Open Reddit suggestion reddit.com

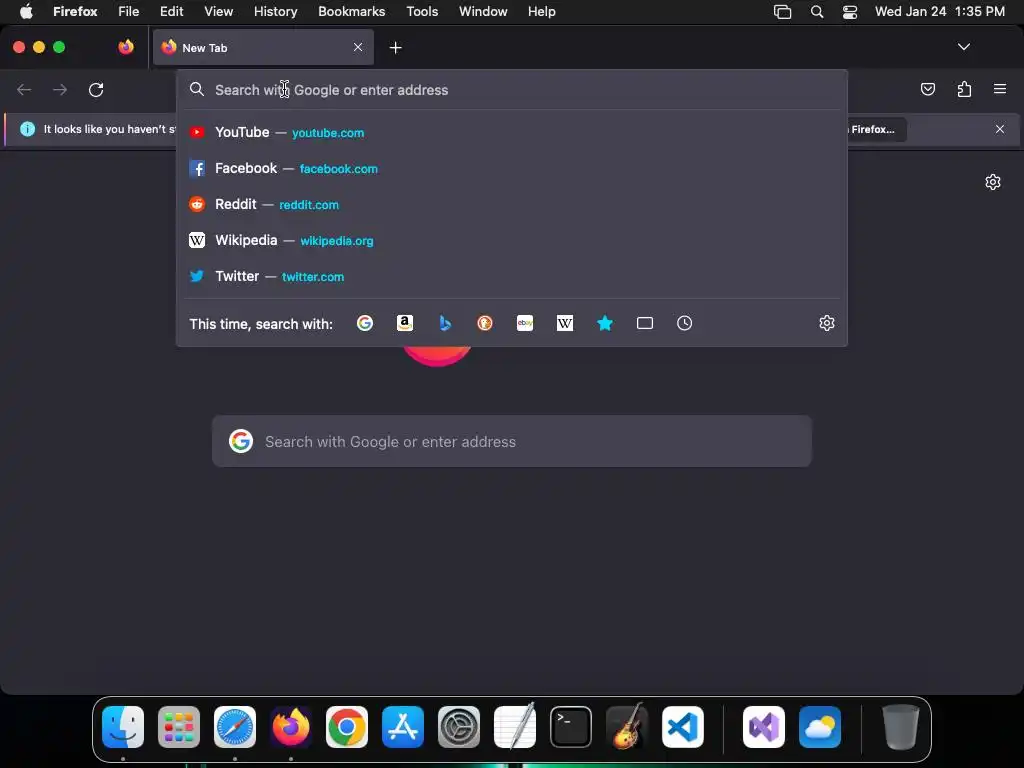tap(512, 204)
